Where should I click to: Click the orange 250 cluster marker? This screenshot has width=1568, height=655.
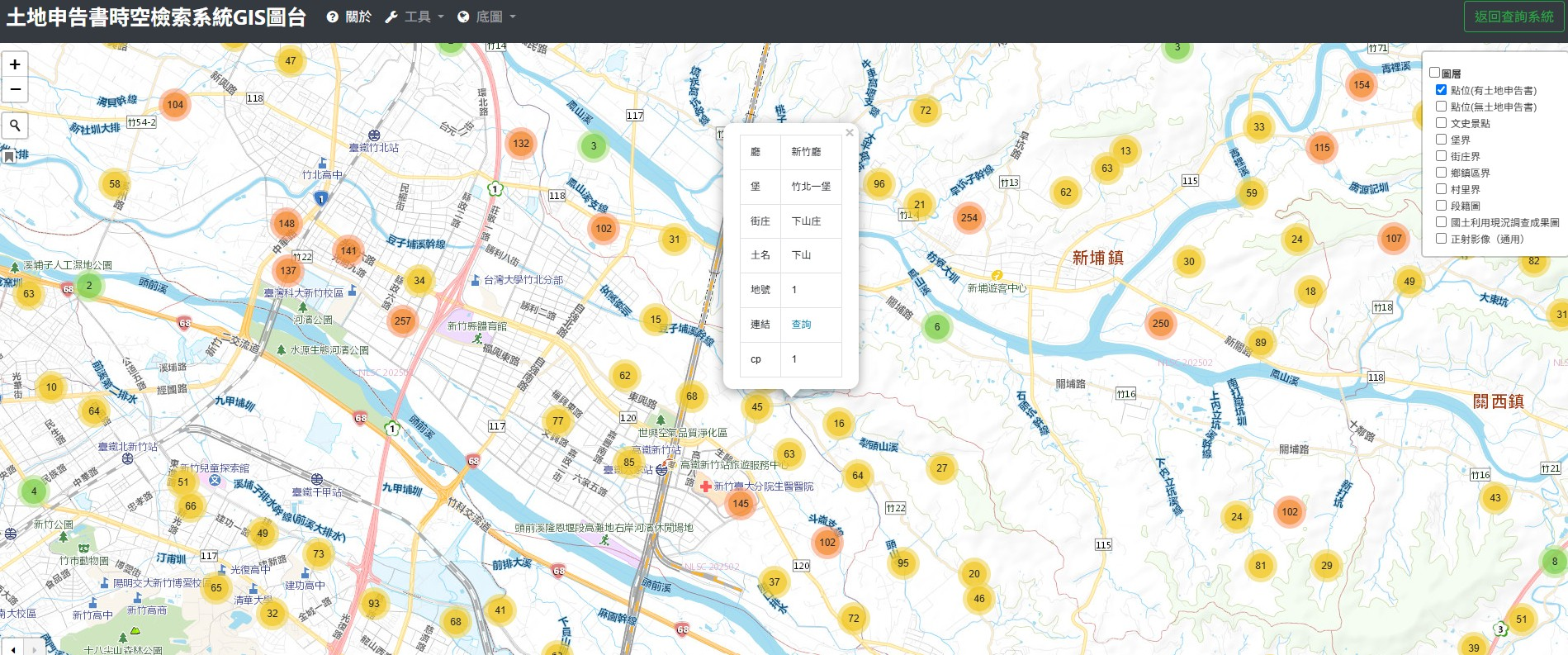[x=1160, y=324]
